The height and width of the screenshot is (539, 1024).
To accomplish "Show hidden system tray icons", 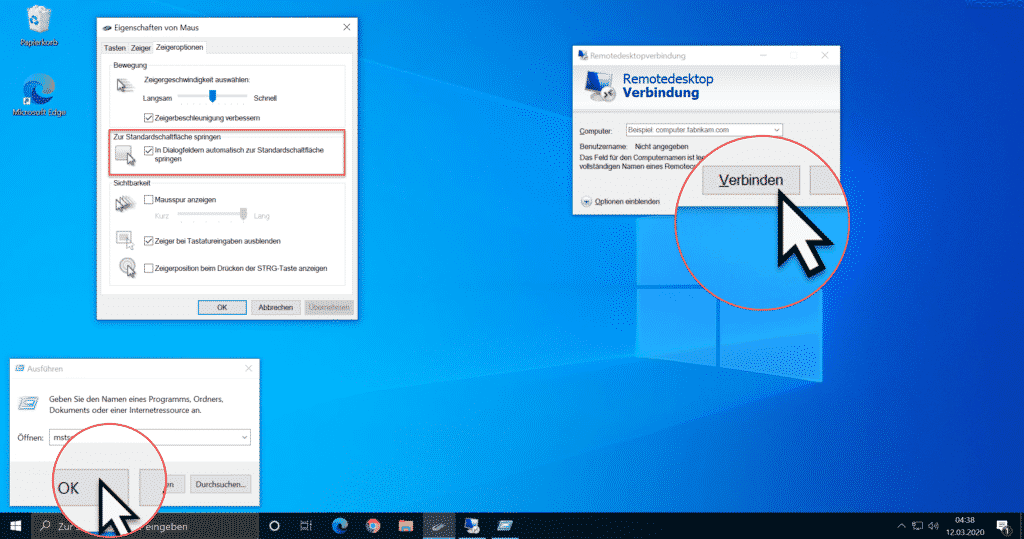I will [901, 525].
